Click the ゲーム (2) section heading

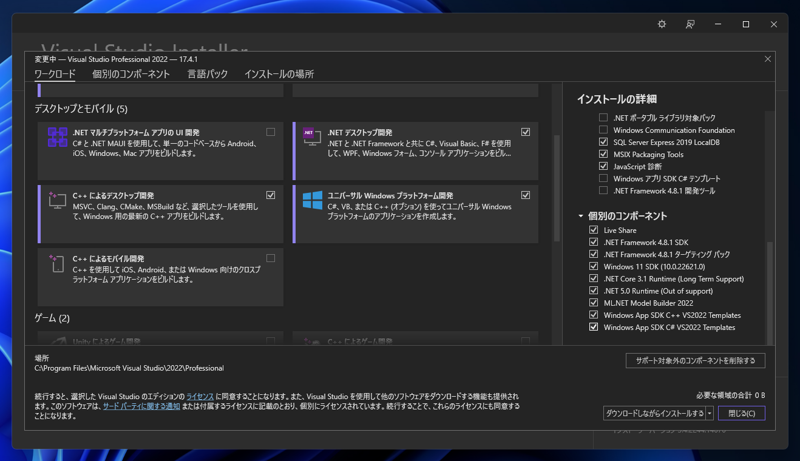click(x=52, y=318)
